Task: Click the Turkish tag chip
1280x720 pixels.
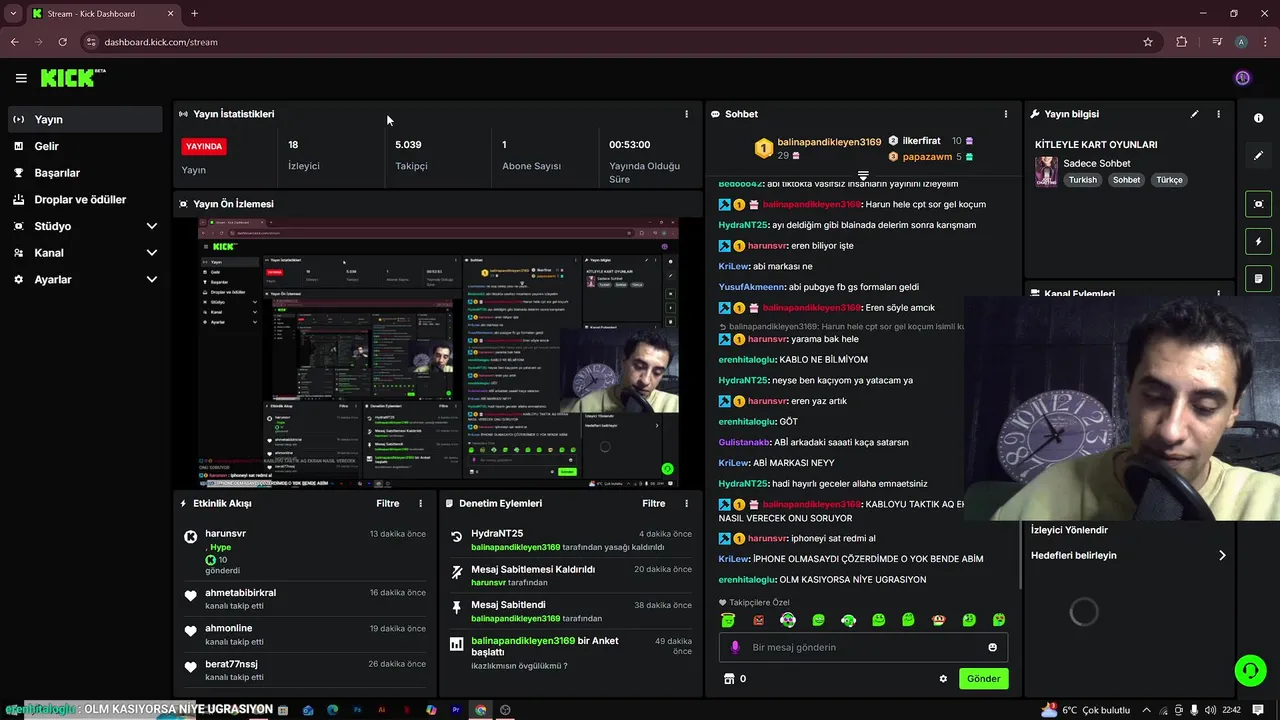Action: point(1083,180)
